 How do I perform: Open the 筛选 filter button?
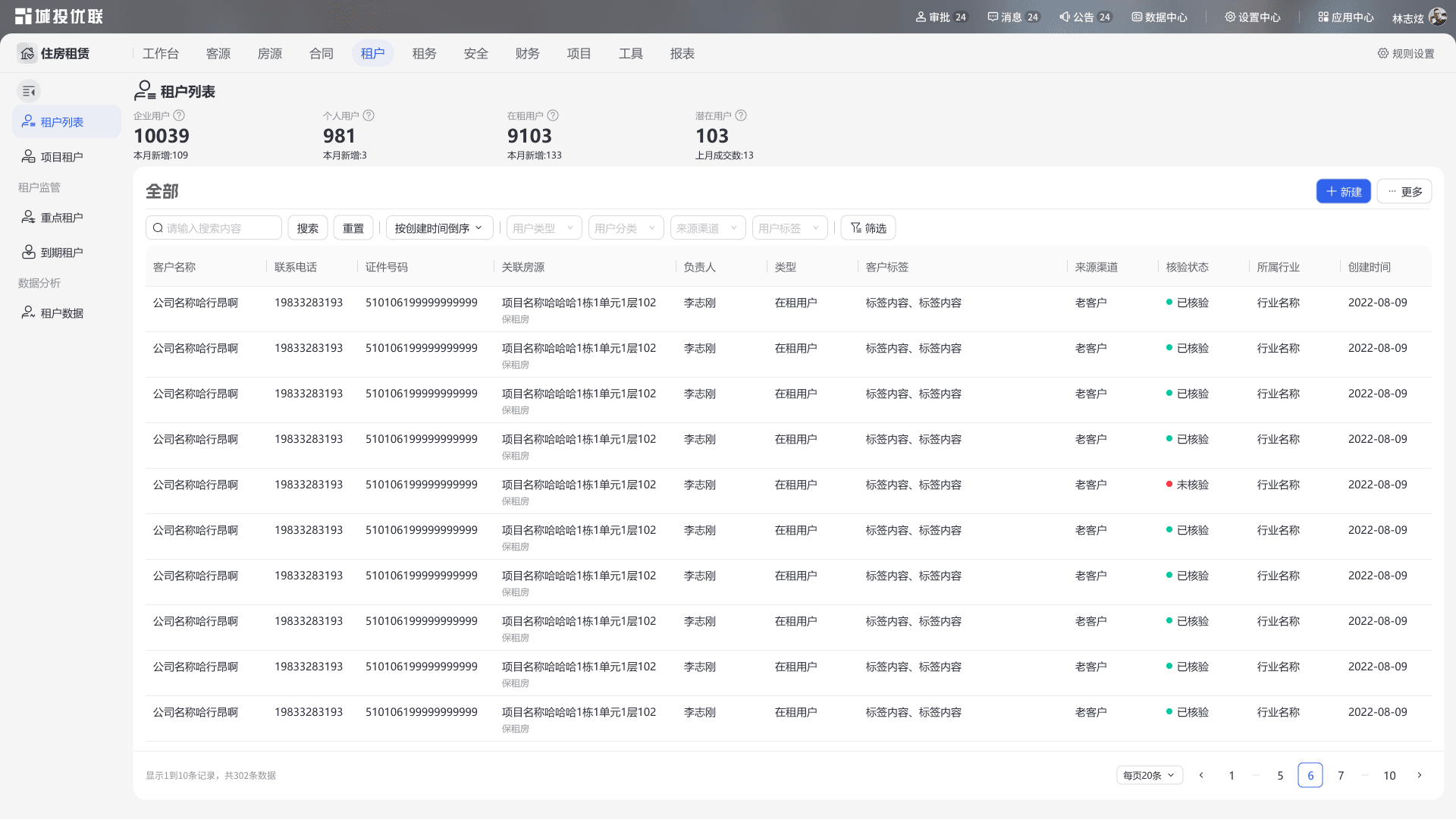868,228
